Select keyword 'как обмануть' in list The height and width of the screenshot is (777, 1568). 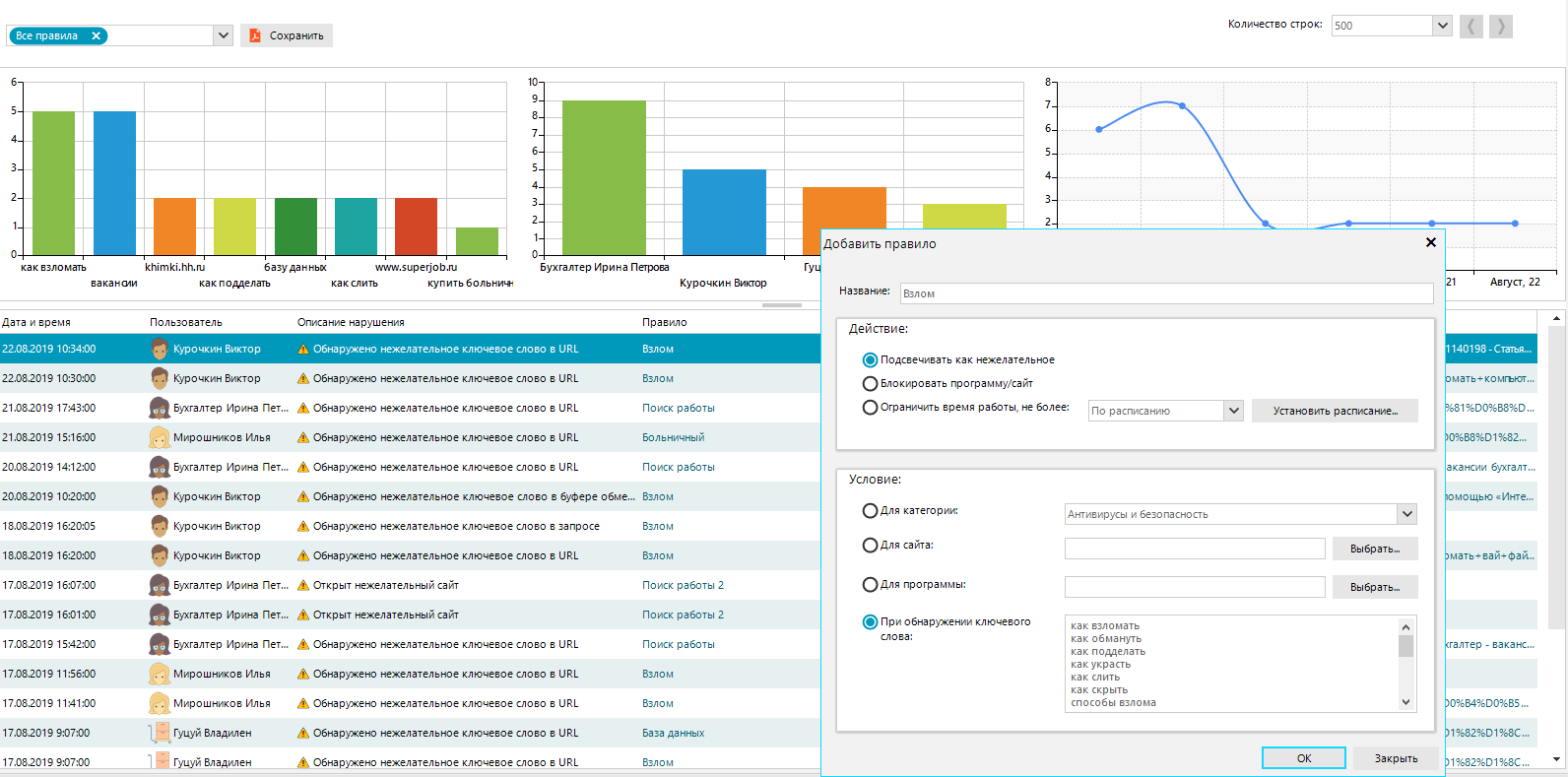1106,638
